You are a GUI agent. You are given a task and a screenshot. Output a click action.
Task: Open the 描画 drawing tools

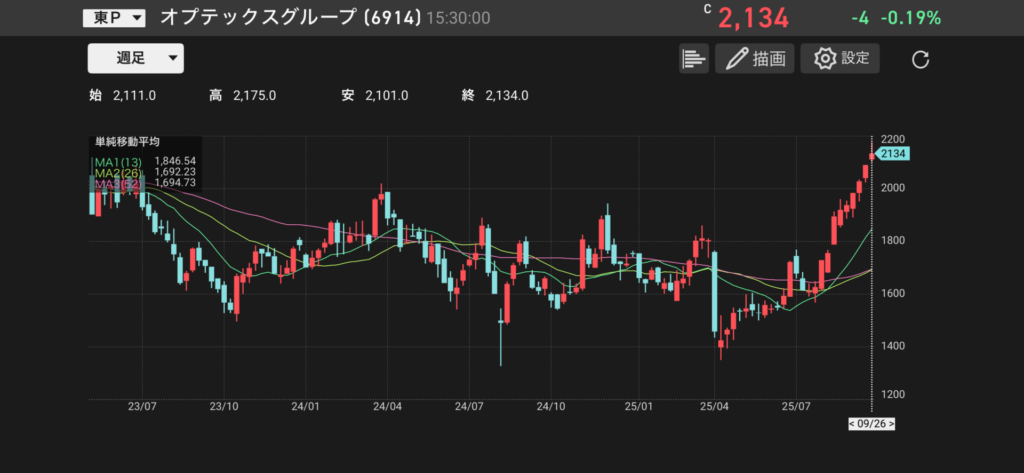(x=754, y=59)
